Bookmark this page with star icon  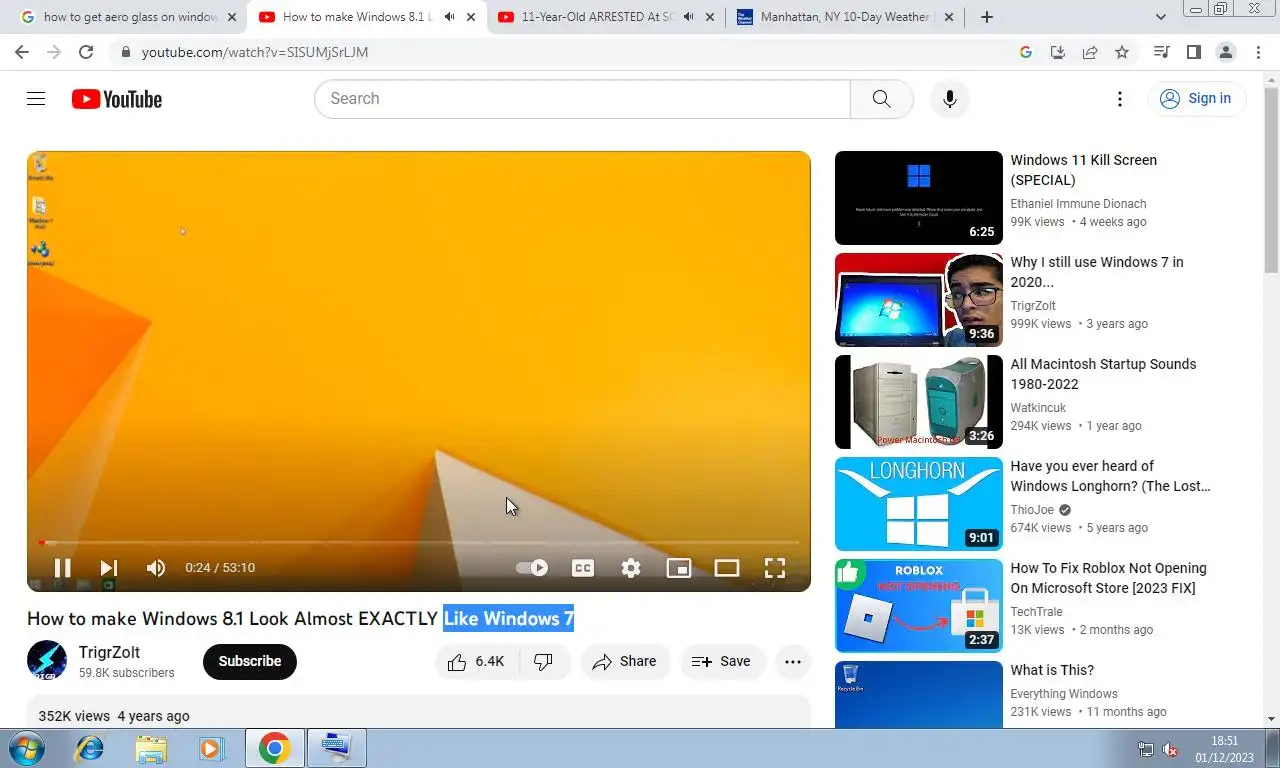pyautogui.click(x=1122, y=52)
